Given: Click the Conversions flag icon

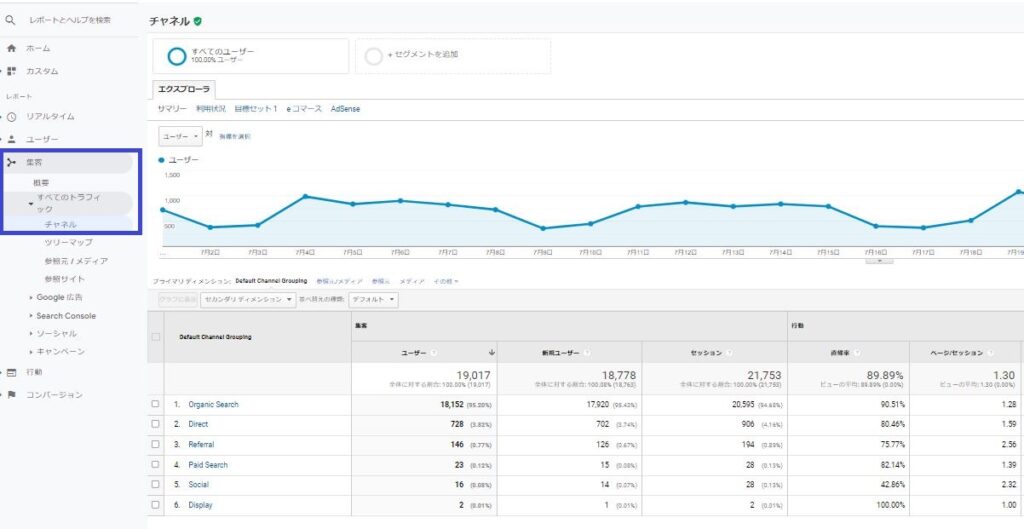Looking at the screenshot, I should [x=11, y=394].
